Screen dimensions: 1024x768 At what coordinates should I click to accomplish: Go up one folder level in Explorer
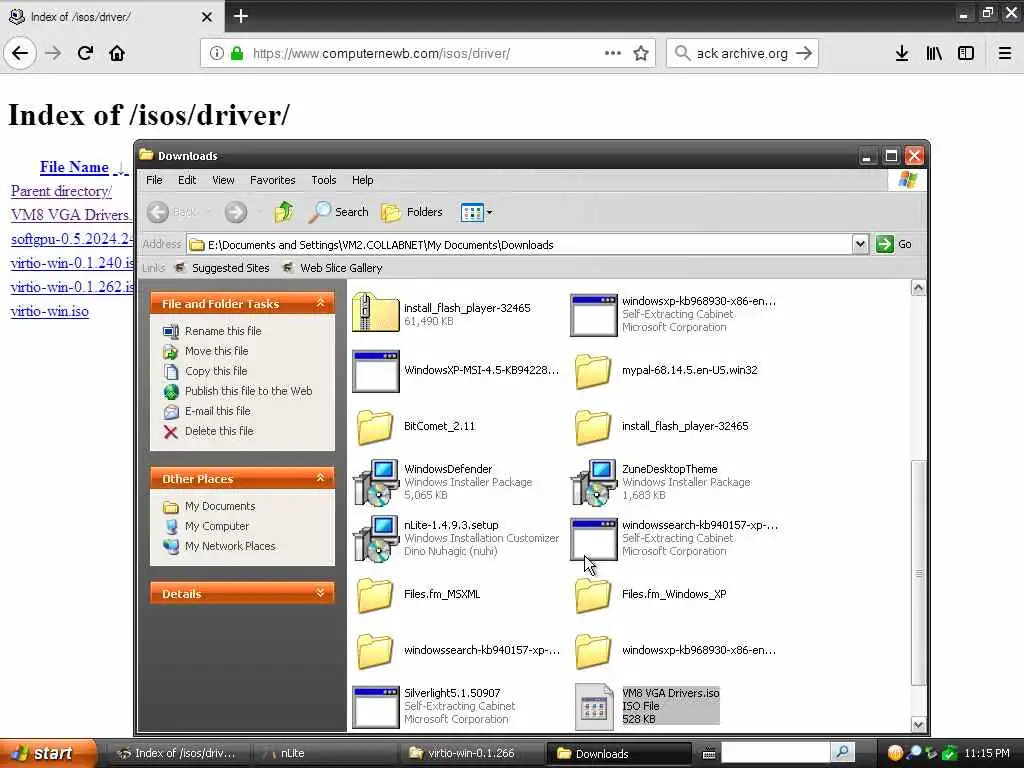[284, 212]
